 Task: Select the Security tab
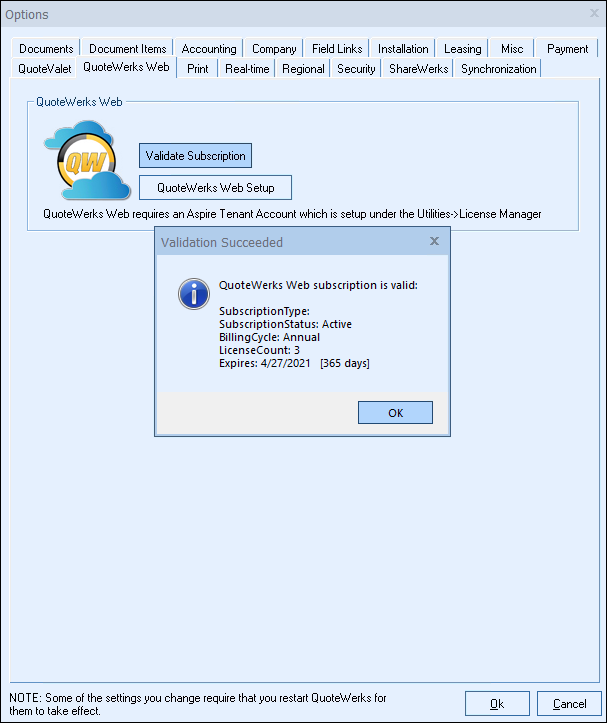(356, 68)
